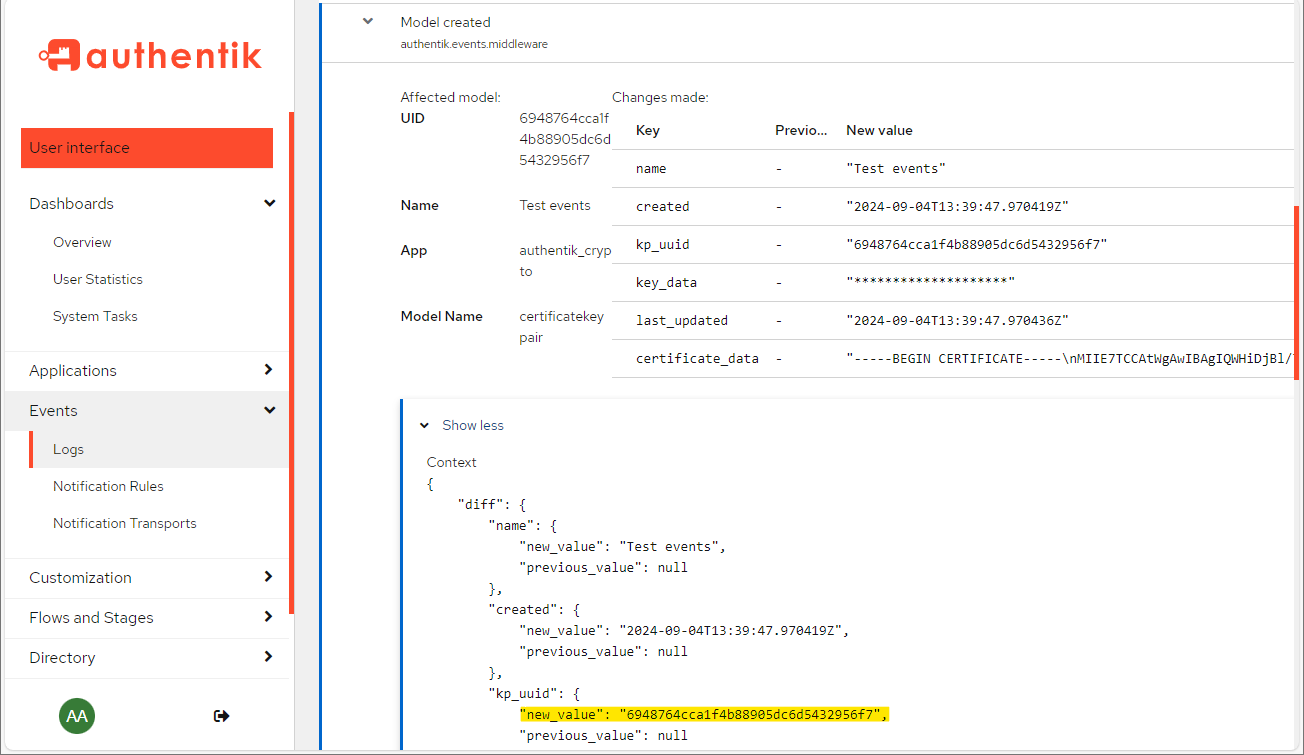Collapse the Events section
Viewport: 1304px width, 755px height.
tap(146, 411)
